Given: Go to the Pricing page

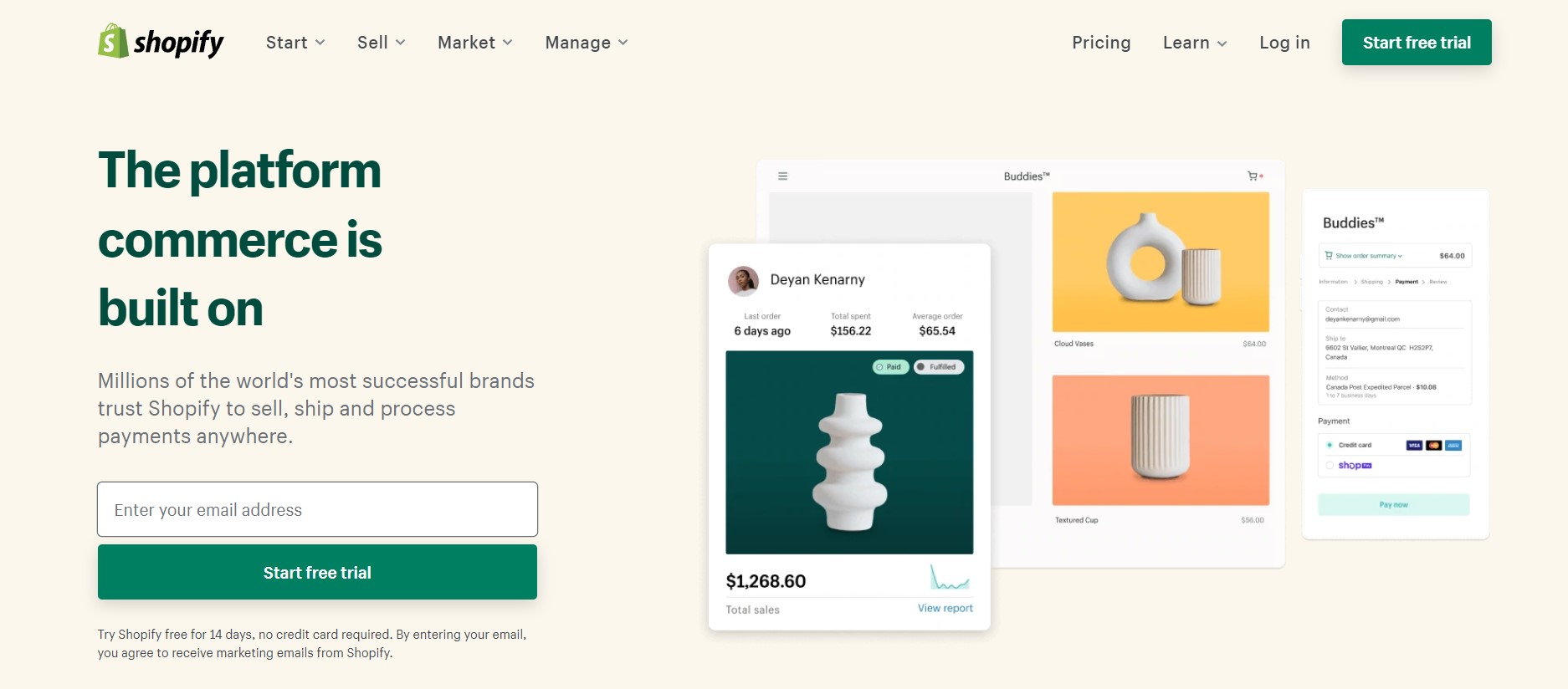Looking at the screenshot, I should coord(1101,43).
